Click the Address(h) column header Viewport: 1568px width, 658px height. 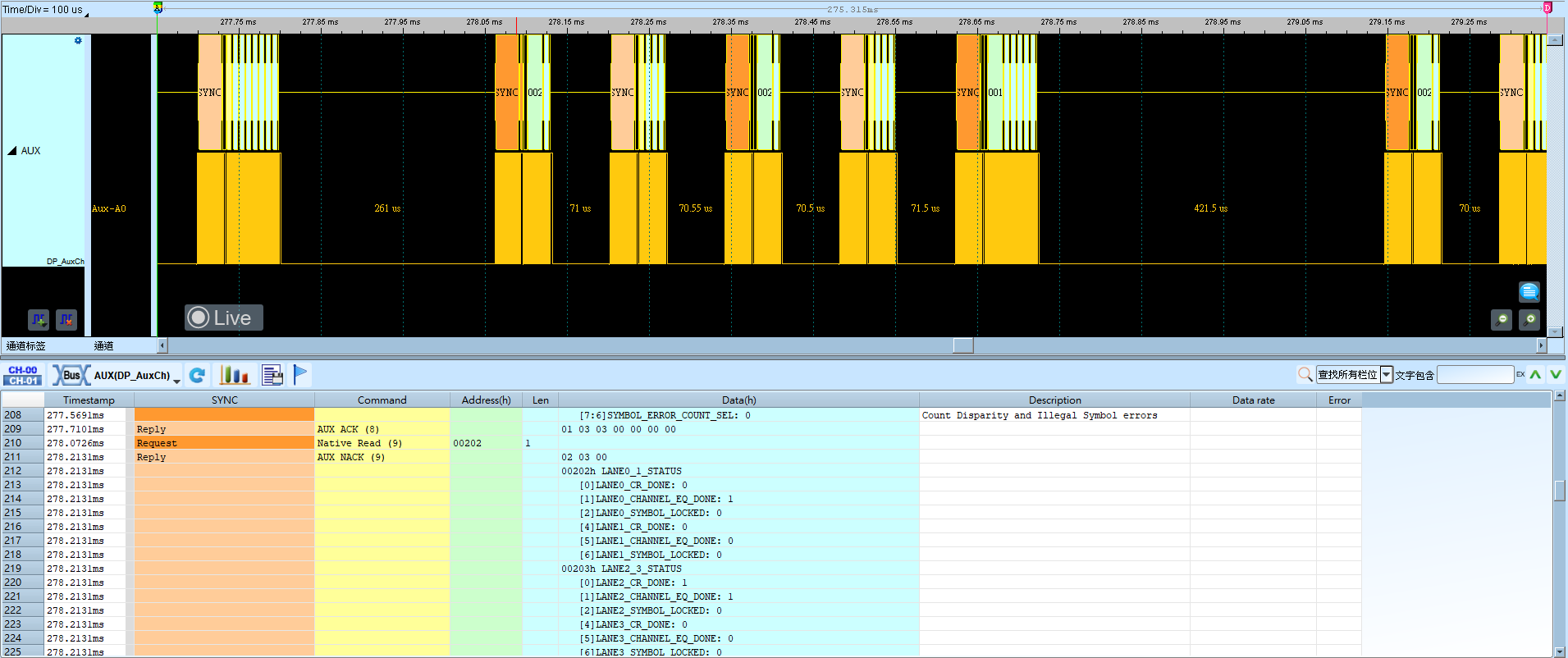(x=486, y=400)
